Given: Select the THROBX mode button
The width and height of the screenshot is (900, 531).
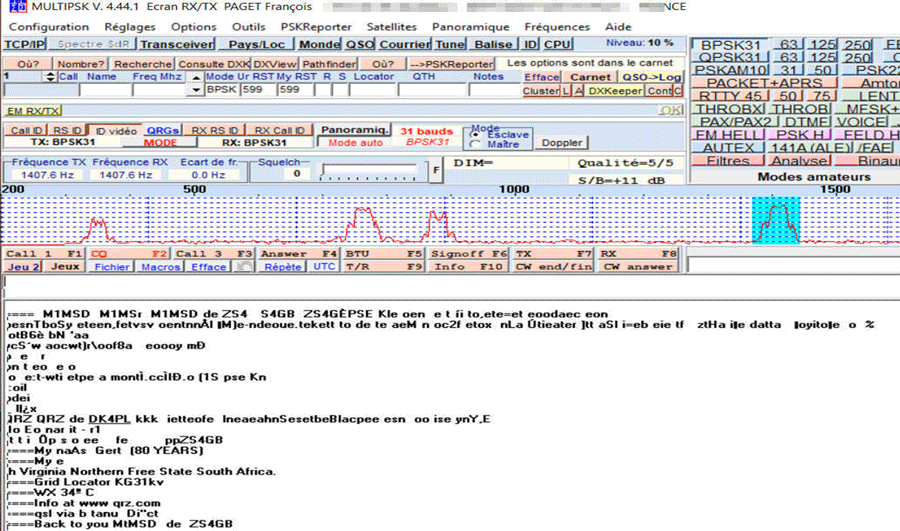Looking at the screenshot, I should click(729, 109).
